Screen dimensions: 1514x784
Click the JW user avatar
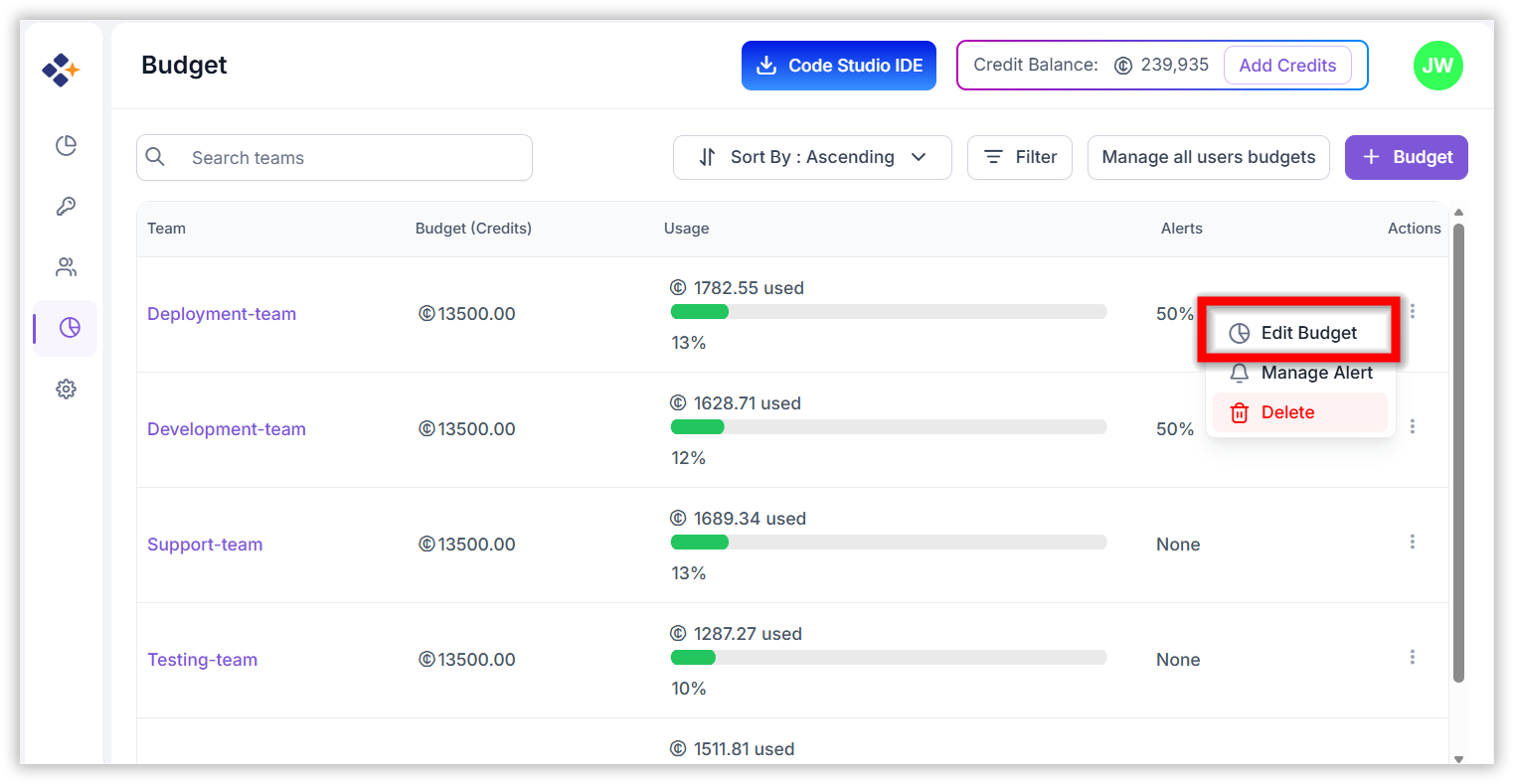(x=1437, y=66)
